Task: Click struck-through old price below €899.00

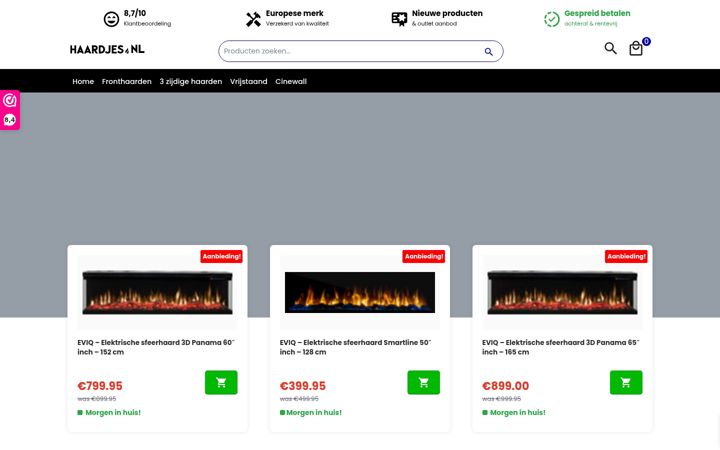Action: [501, 399]
